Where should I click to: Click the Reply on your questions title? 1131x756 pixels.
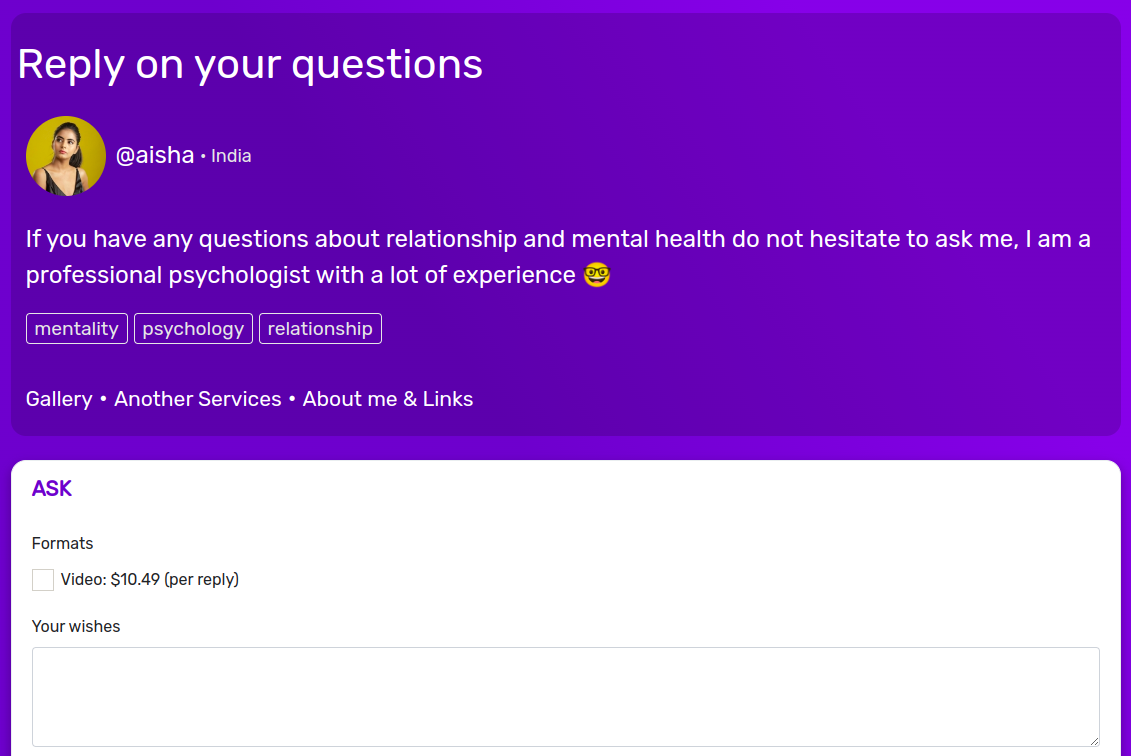250,64
